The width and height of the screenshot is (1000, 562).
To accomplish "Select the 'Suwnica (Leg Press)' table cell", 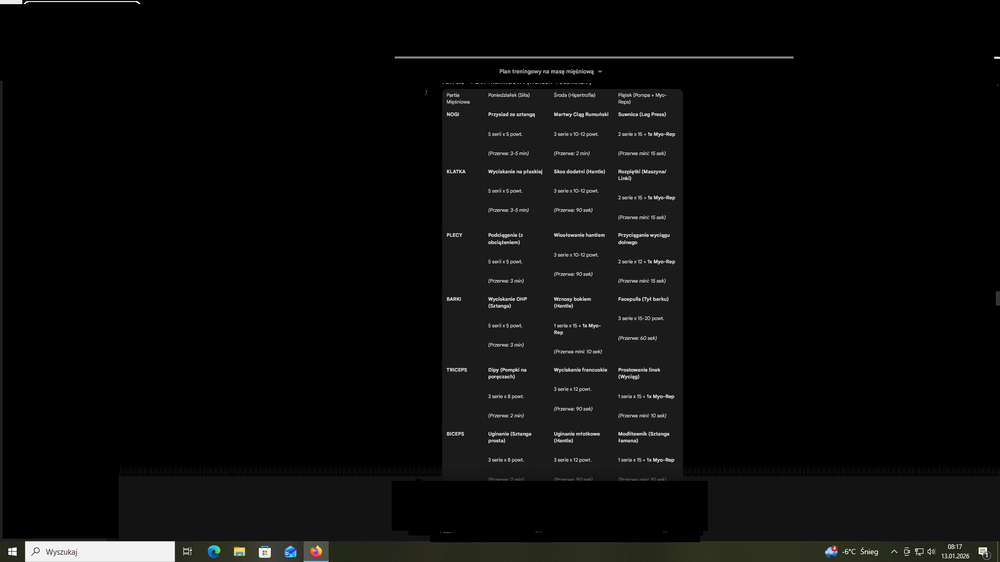I will pyautogui.click(x=641, y=115).
